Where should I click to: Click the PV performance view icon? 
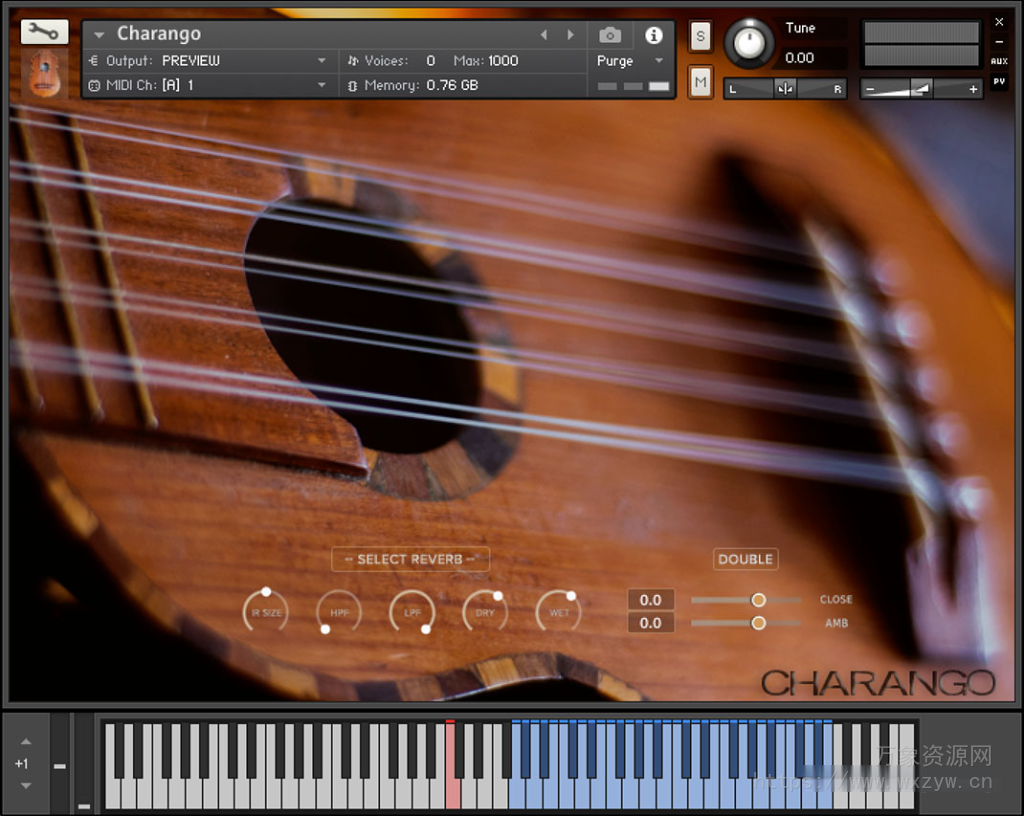click(x=999, y=80)
